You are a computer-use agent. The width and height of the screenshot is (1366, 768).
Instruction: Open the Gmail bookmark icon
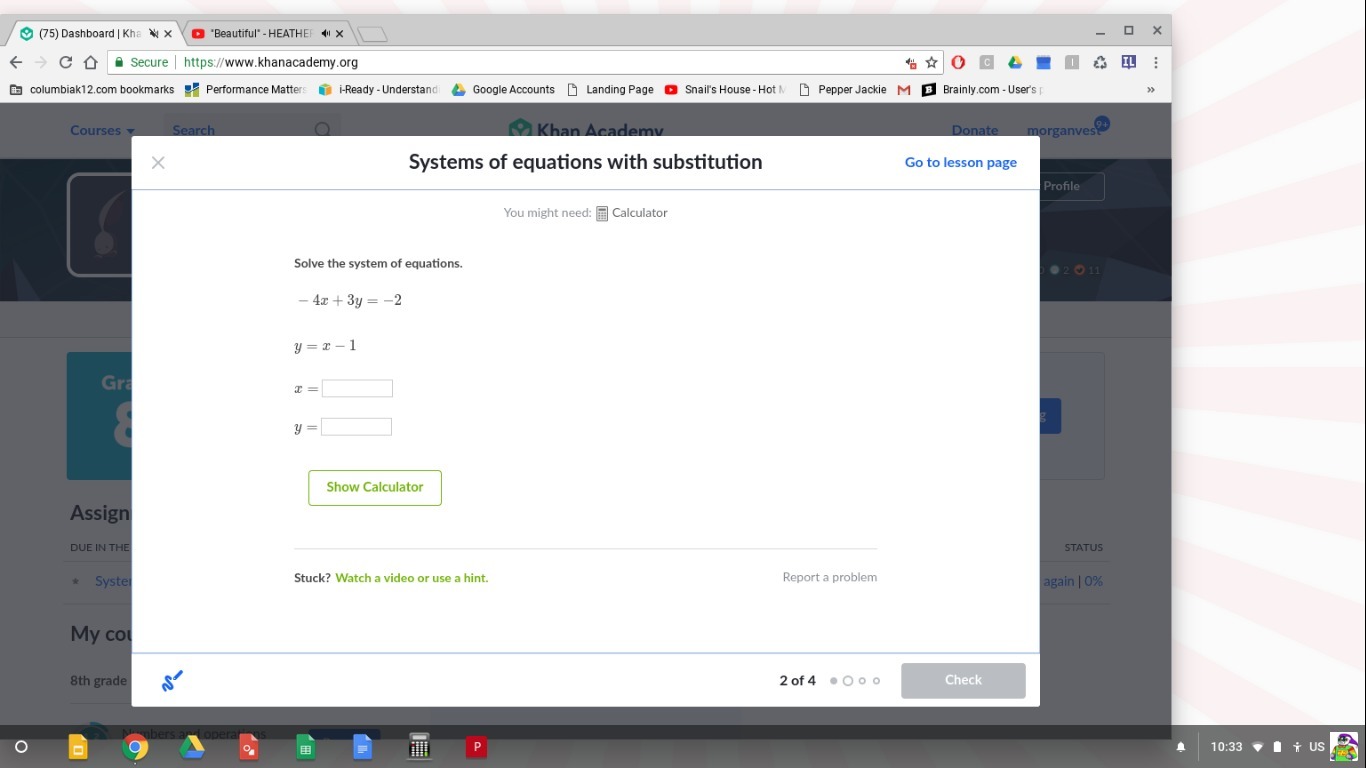pos(904,89)
